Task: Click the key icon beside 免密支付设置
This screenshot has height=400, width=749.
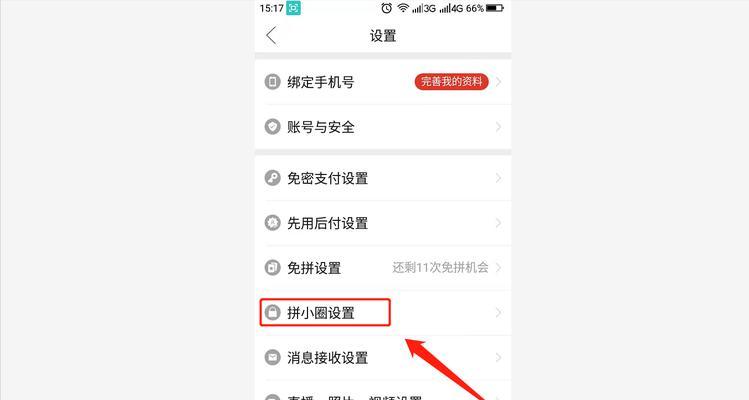Action: tap(272, 178)
